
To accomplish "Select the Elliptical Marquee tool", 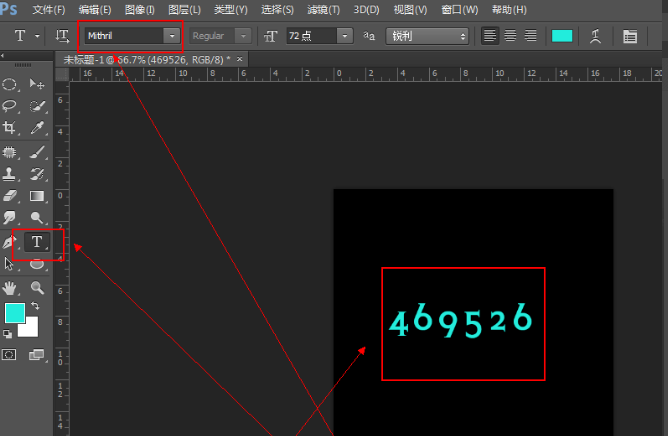I will (9, 84).
